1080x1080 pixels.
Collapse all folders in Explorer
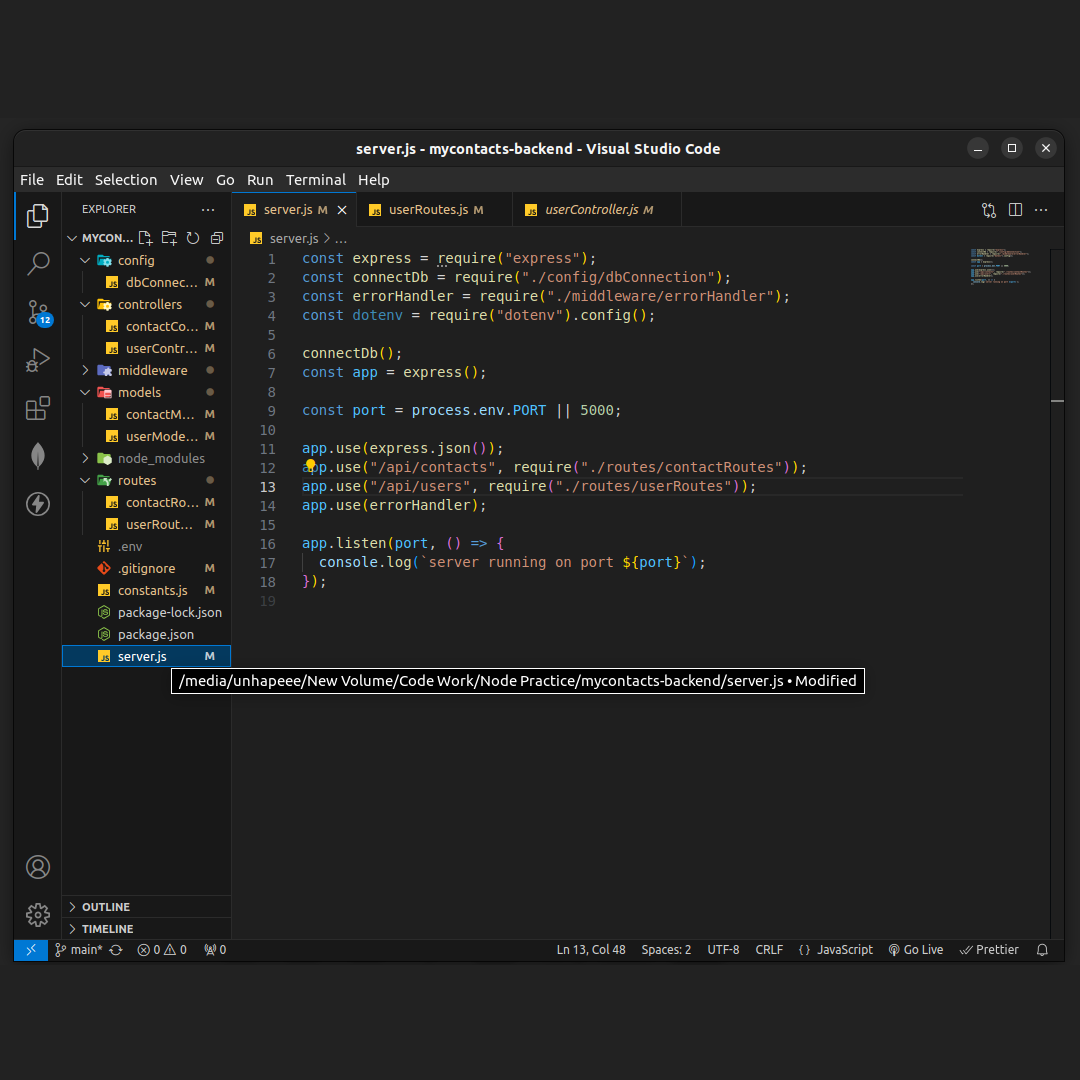pyautogui.click(x=217, y=238)
